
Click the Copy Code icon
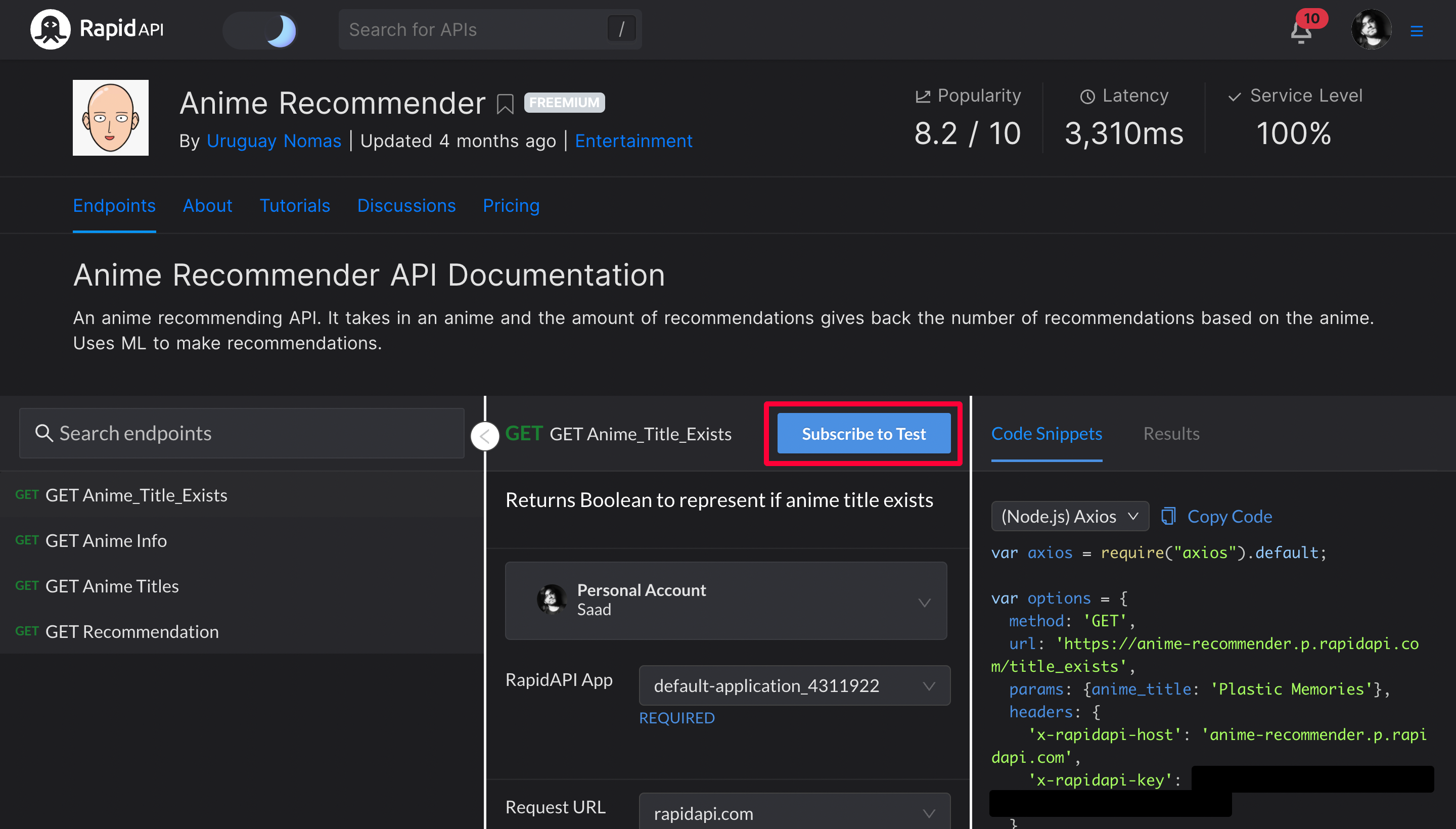[x=1168, y=517]
